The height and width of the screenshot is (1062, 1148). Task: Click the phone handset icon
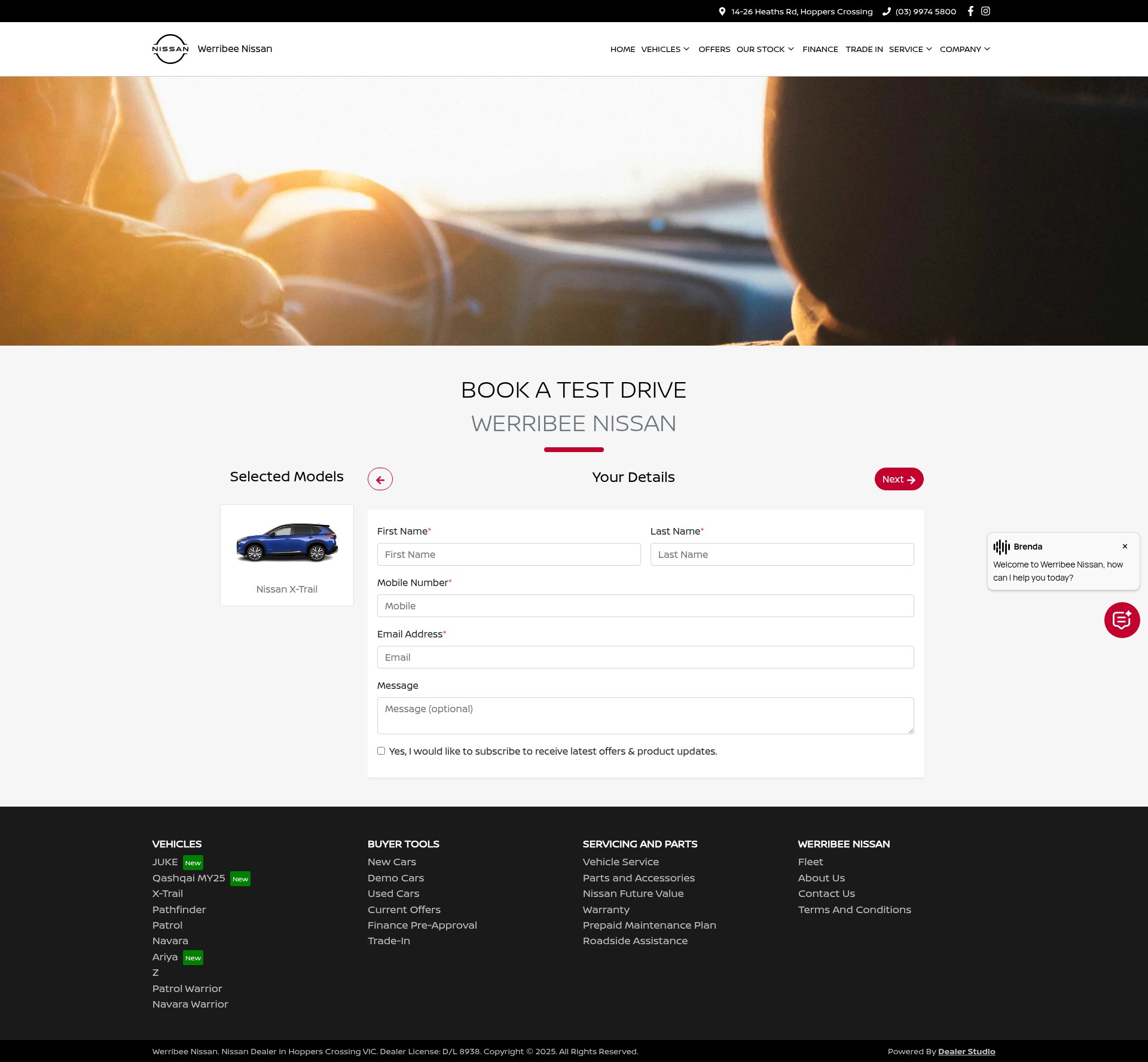pos(886,11)
